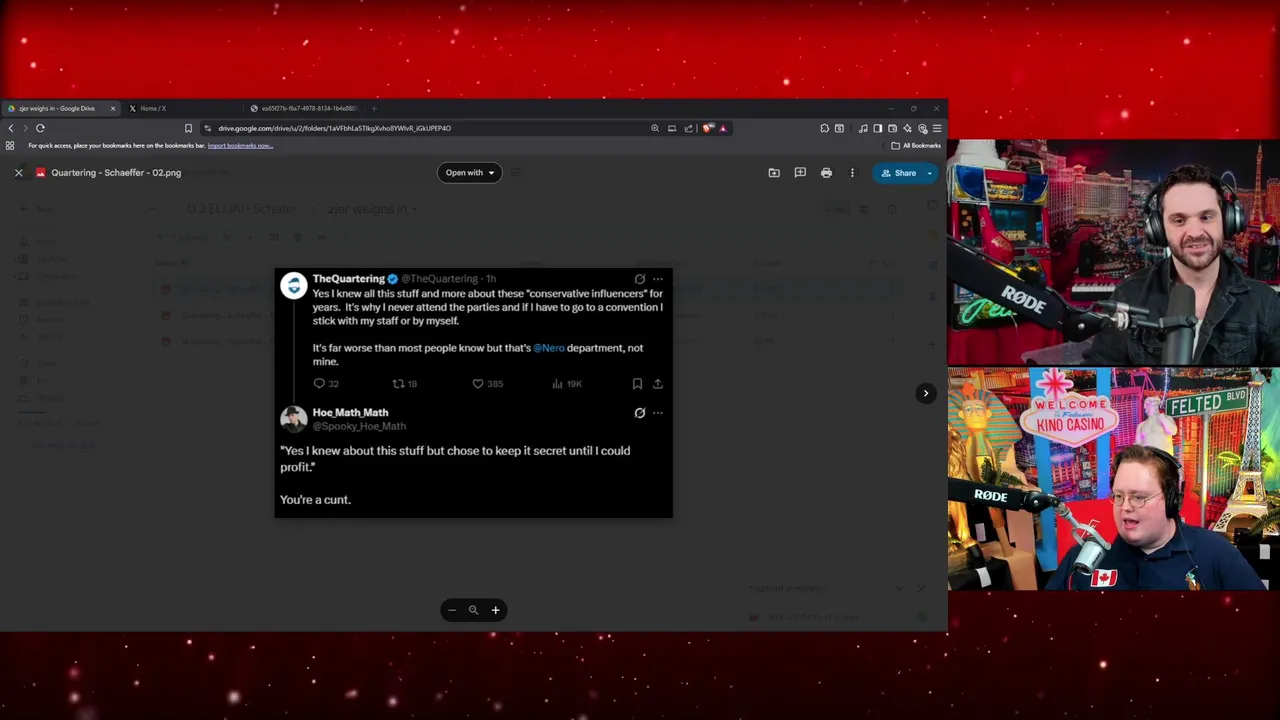1280x720 pixels.
Task: Add a shortcut to Drive for this file
Action: (774, 173)
